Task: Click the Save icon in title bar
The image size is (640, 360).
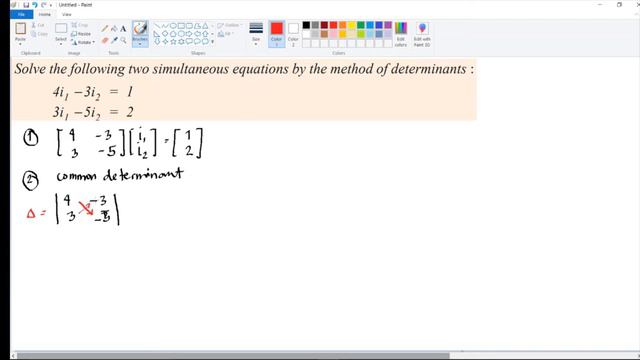Action: point(26,5)
